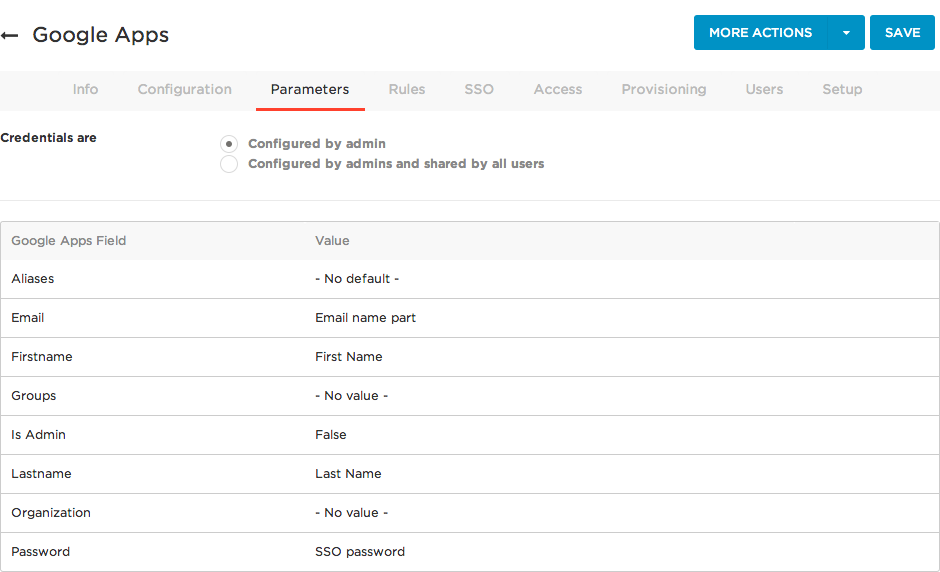
Task: Open the Is Admin parameter row
Action: pos(470,435)
